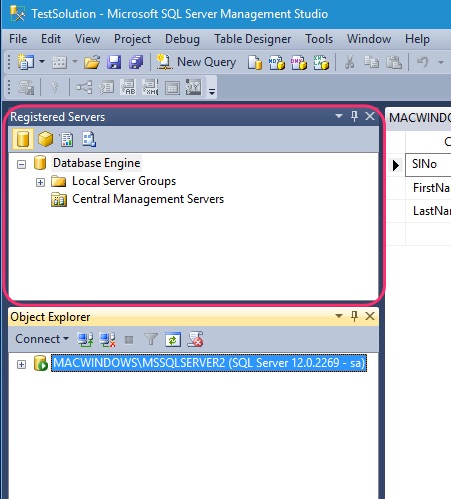Select Database Engine server type icon
Image resolution: width=451 pixels, height=499 pixels.
click(x=23, y=139)
